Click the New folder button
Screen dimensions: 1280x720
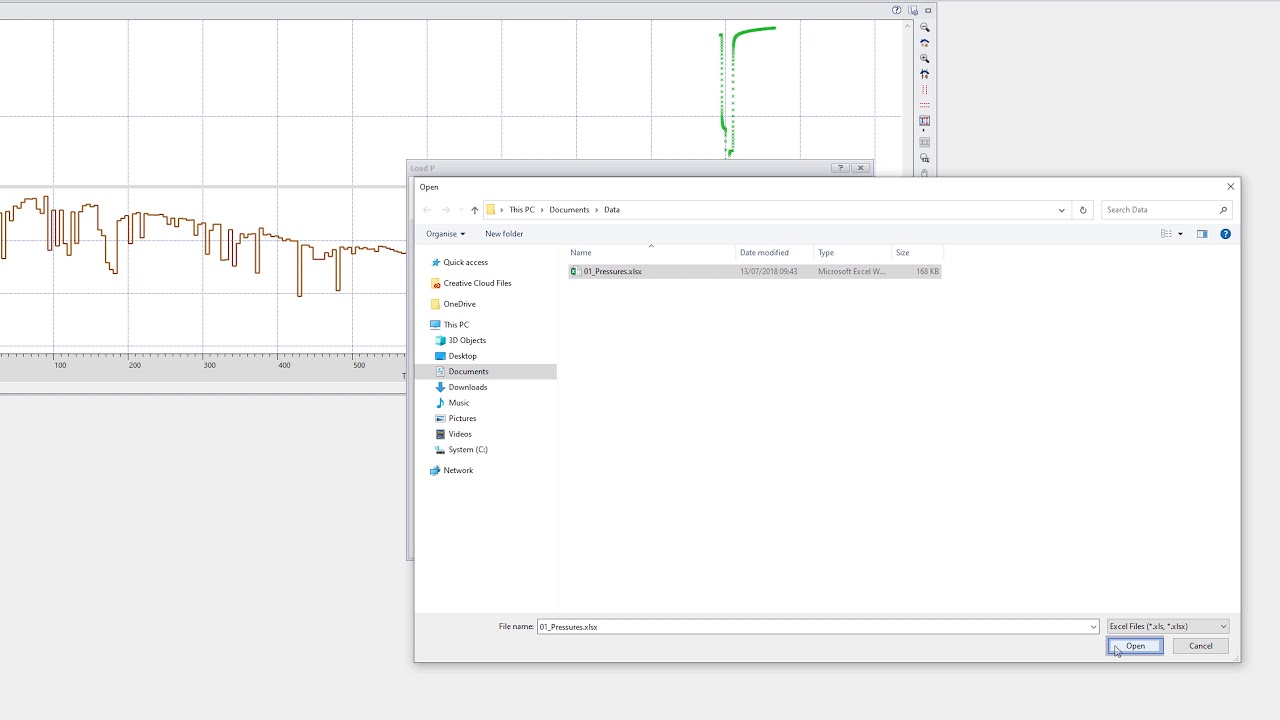point(504,234)
